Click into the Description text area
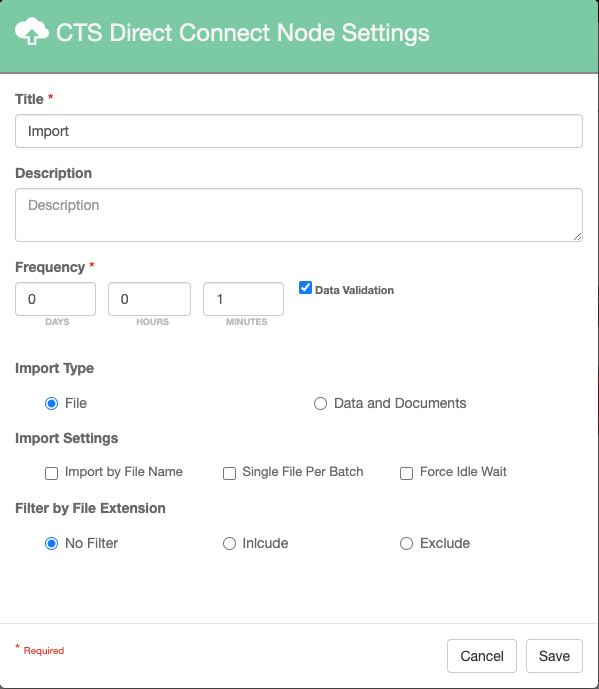 tap(299, 215)
